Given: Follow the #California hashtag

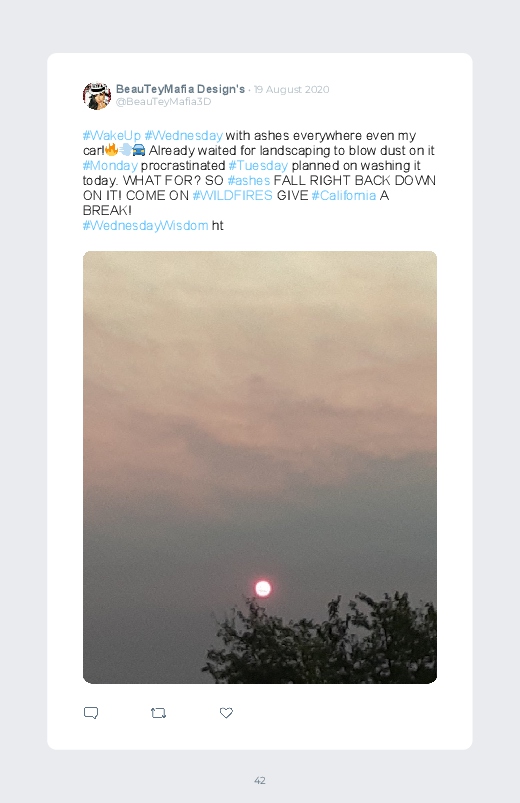Looking at the screenshot, I should 344,196.
